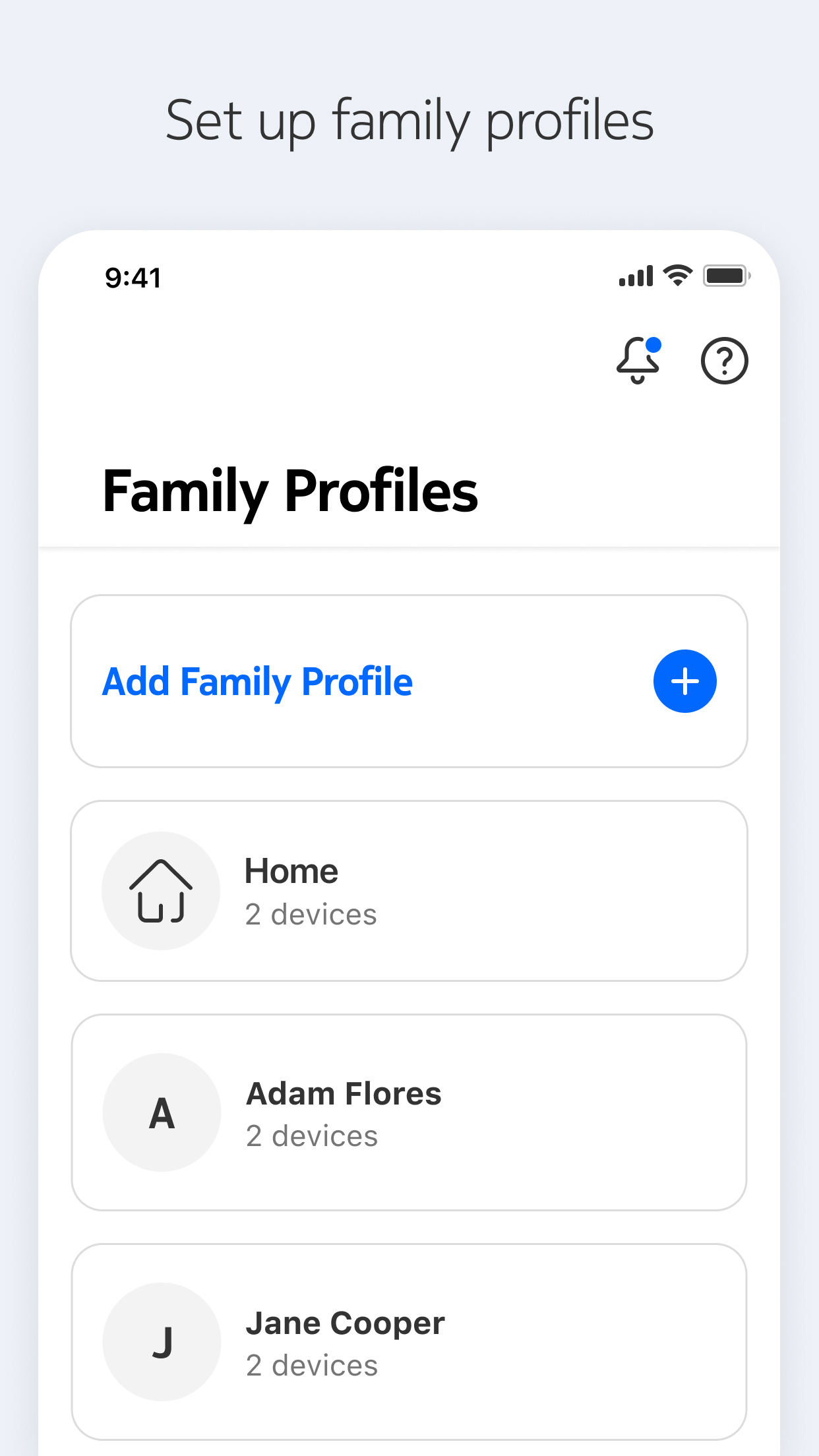Open the Home profile card
The height and width of the screenshot is (1456, 819).
tap(409, 891)
